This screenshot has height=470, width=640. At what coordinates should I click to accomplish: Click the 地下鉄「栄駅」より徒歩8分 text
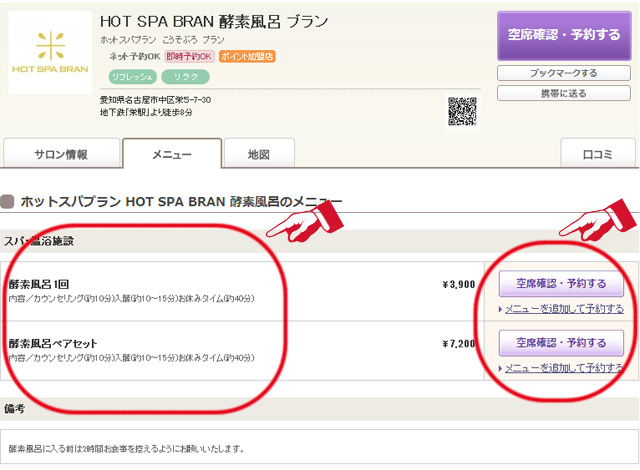[x=146, y=112]
